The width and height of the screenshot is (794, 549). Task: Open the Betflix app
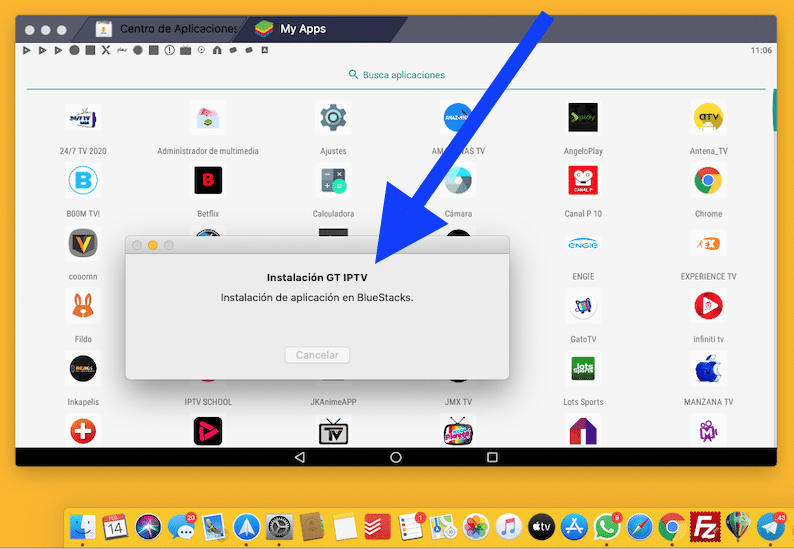208,180
